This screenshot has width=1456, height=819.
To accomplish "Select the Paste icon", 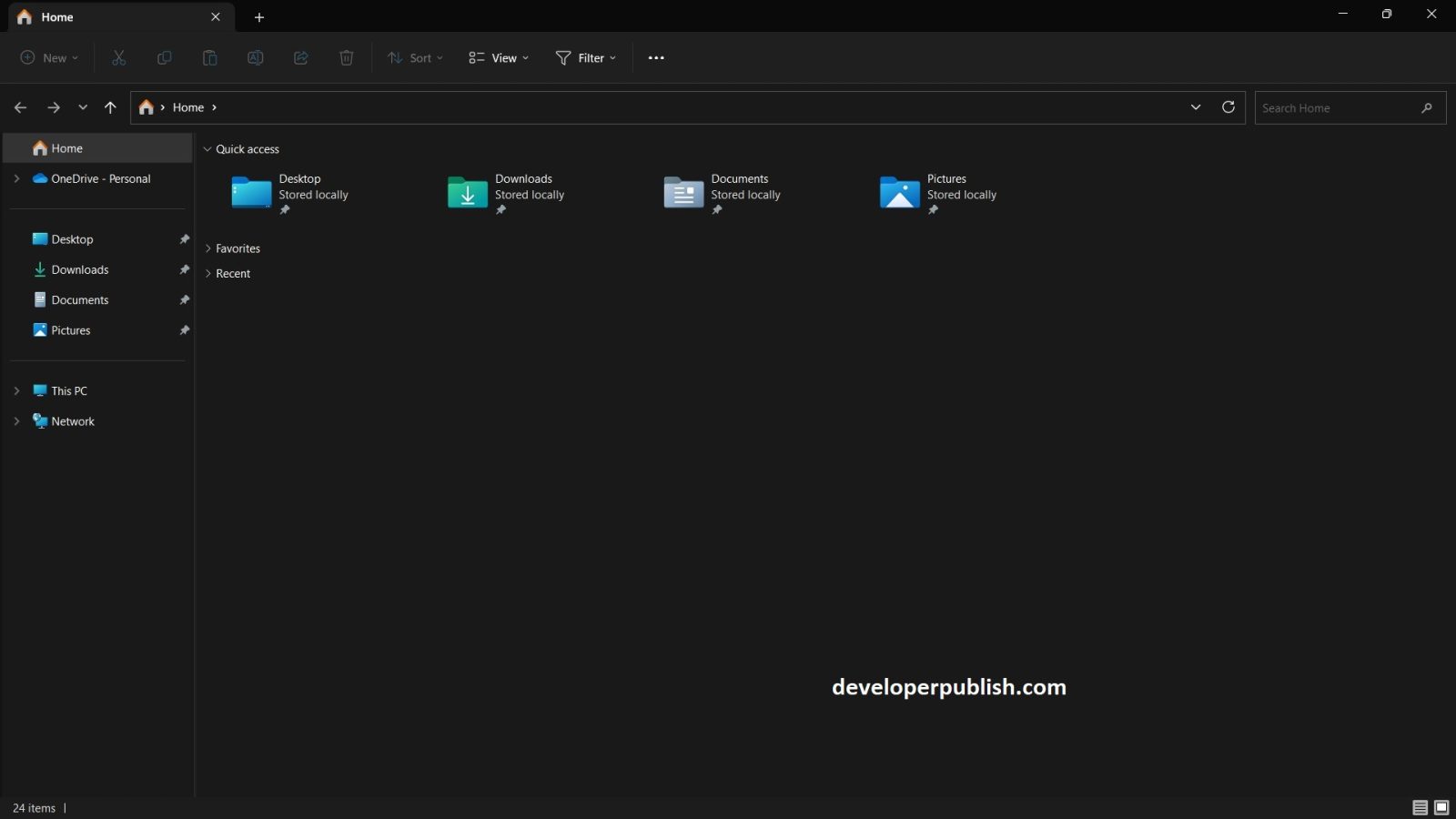I will click(x=209, y=57).
